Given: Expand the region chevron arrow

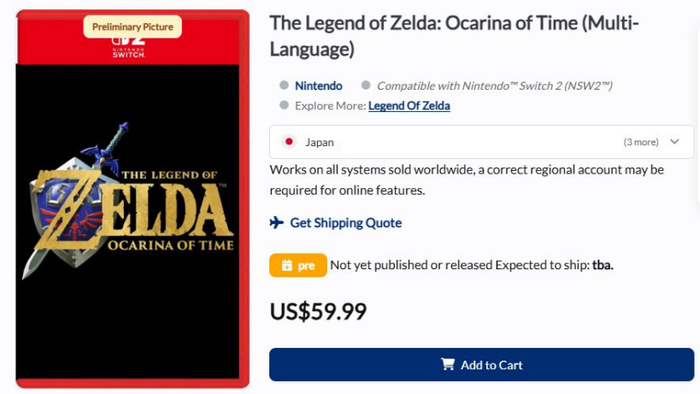Looking at the screenshot, I should [675, 141].
